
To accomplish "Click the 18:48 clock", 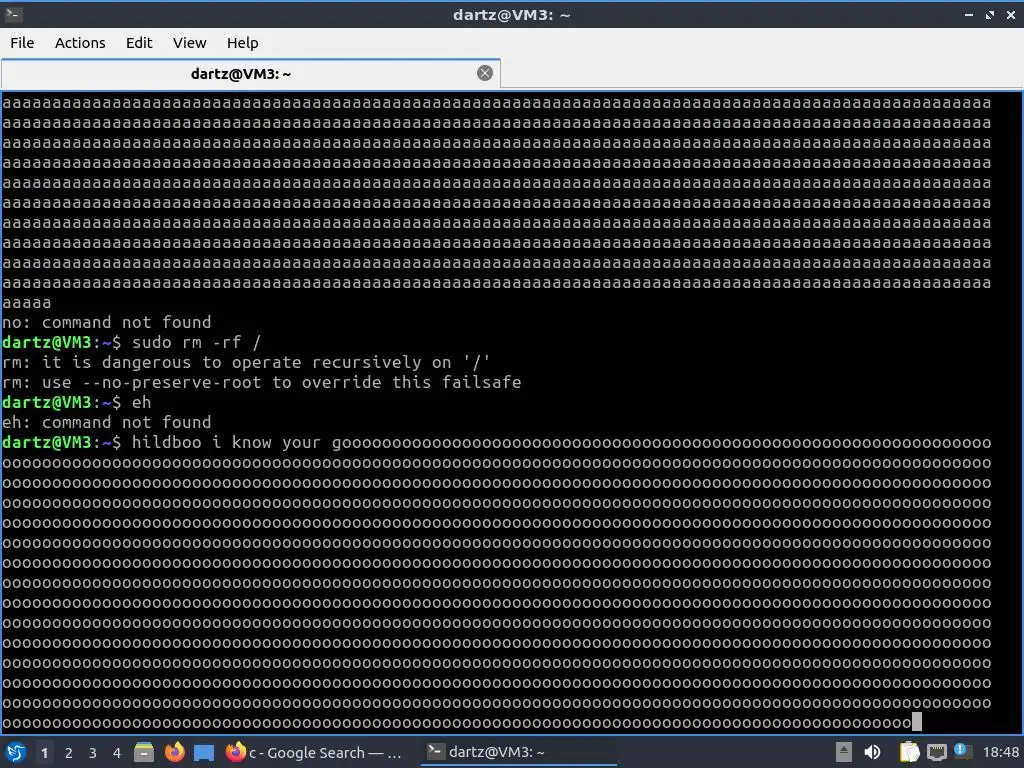I will 1000,752.
